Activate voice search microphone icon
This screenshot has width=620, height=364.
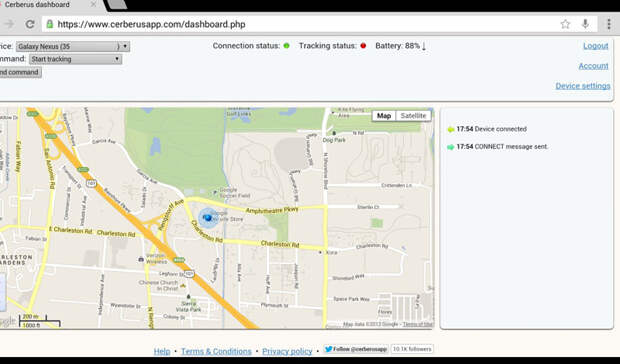(x=585, y=24)
